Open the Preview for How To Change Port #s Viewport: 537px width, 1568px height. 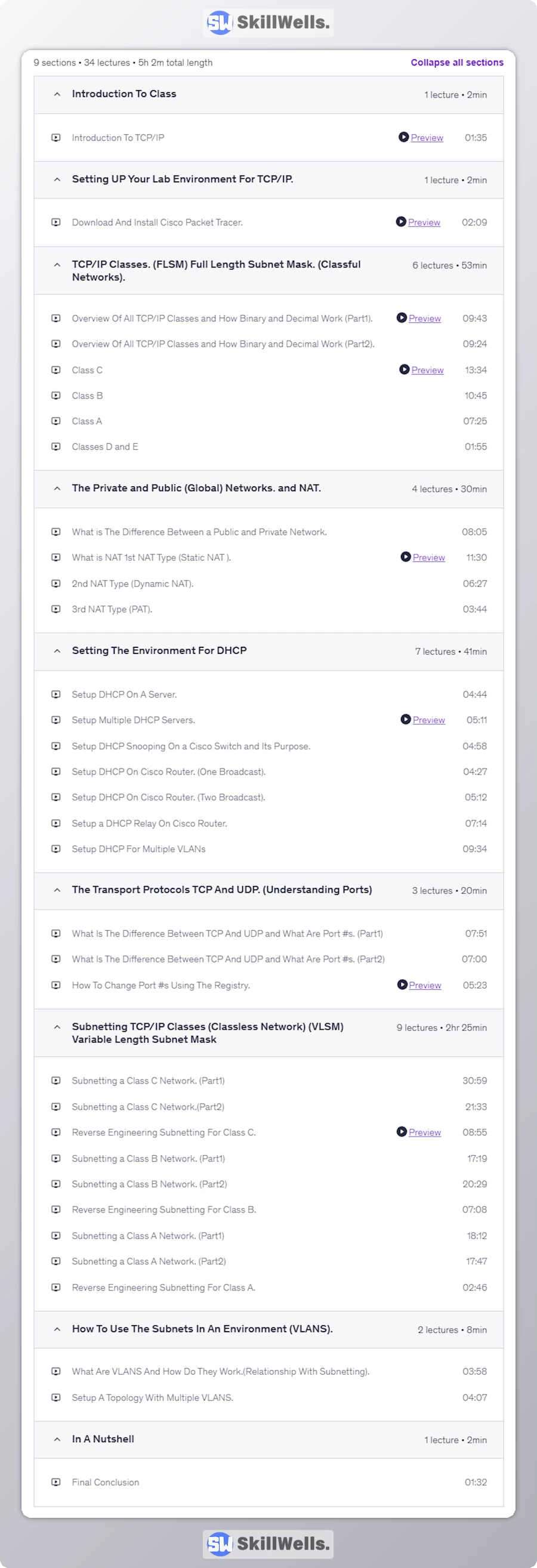pyautogui.click(x=424, y=985)
